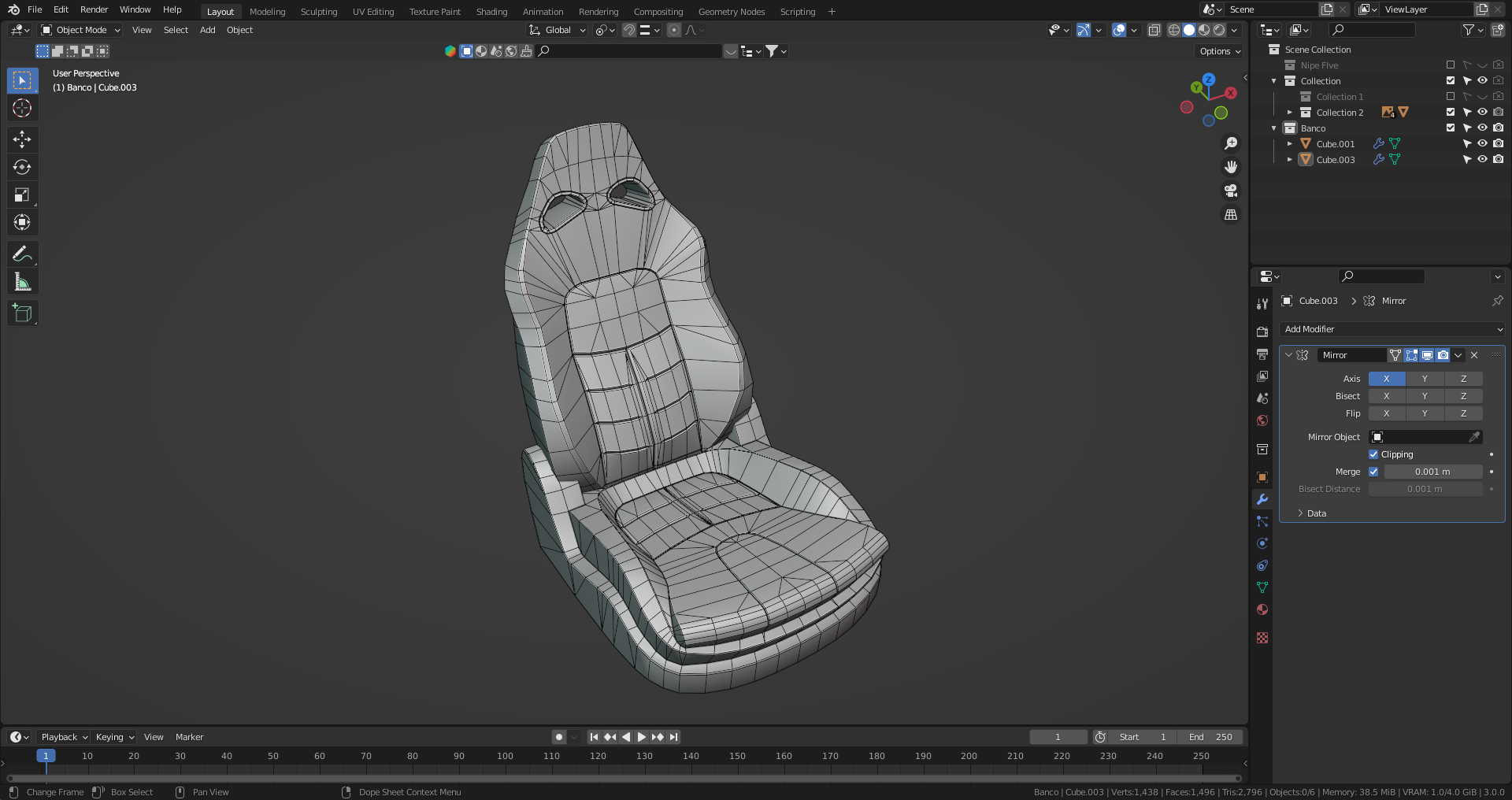Click the timeline current frame marker

click(x=46, y=756)
